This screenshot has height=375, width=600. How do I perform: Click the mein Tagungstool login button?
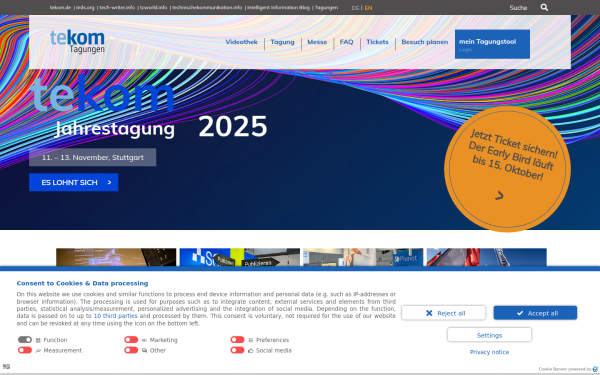(x=492, y=44)
